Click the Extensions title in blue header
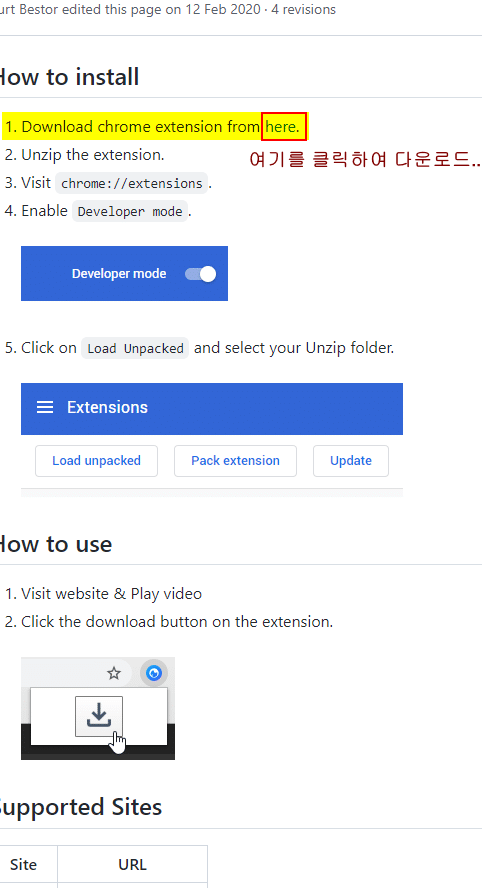482x888 pixels. tap(107, 408)
